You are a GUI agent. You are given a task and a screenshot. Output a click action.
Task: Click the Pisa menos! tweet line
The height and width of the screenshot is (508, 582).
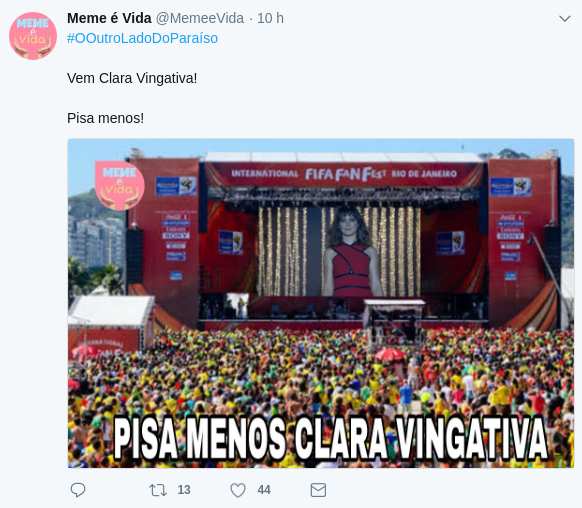coord(105,118)
